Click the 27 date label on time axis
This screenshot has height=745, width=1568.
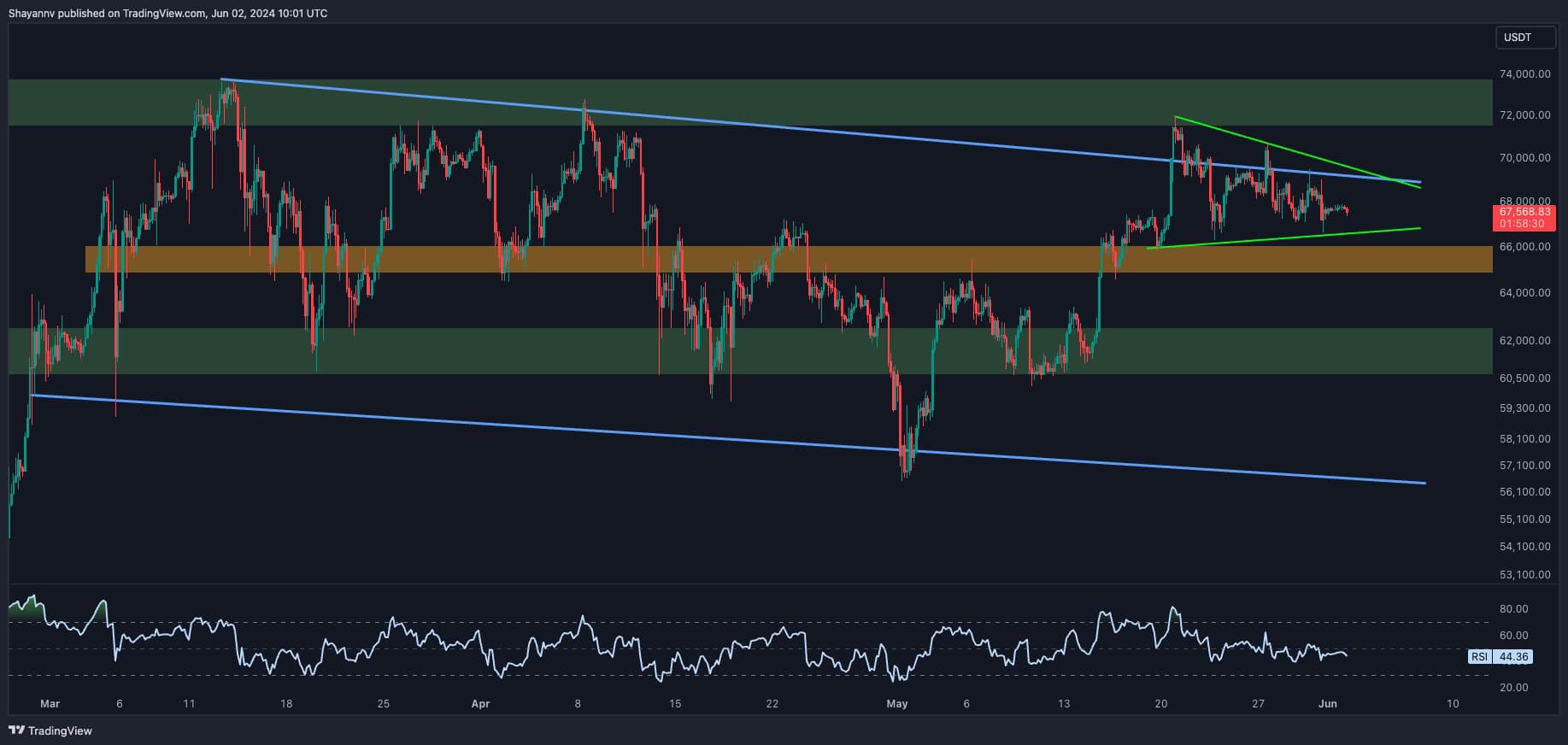tap(1258, 704)
